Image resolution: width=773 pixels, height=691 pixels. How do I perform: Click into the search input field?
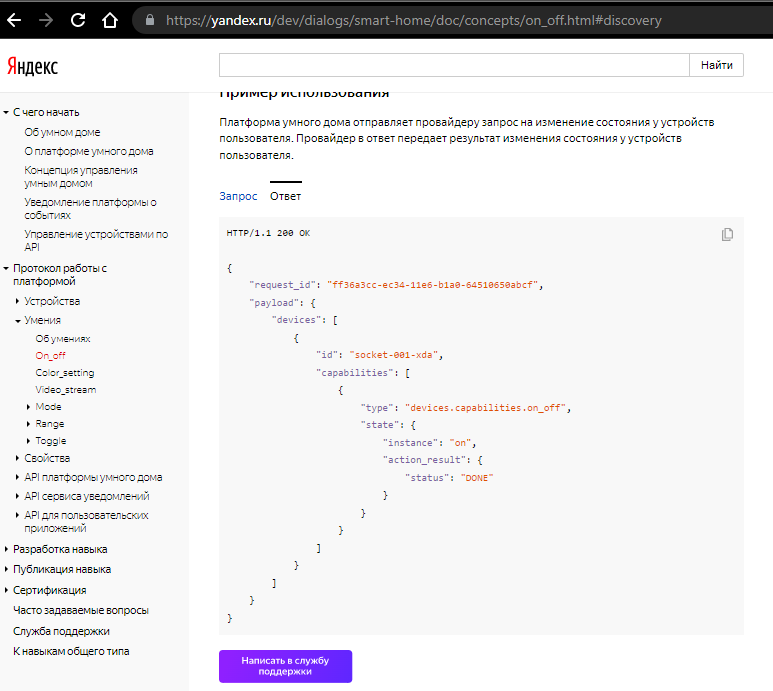tap(453, 65)
